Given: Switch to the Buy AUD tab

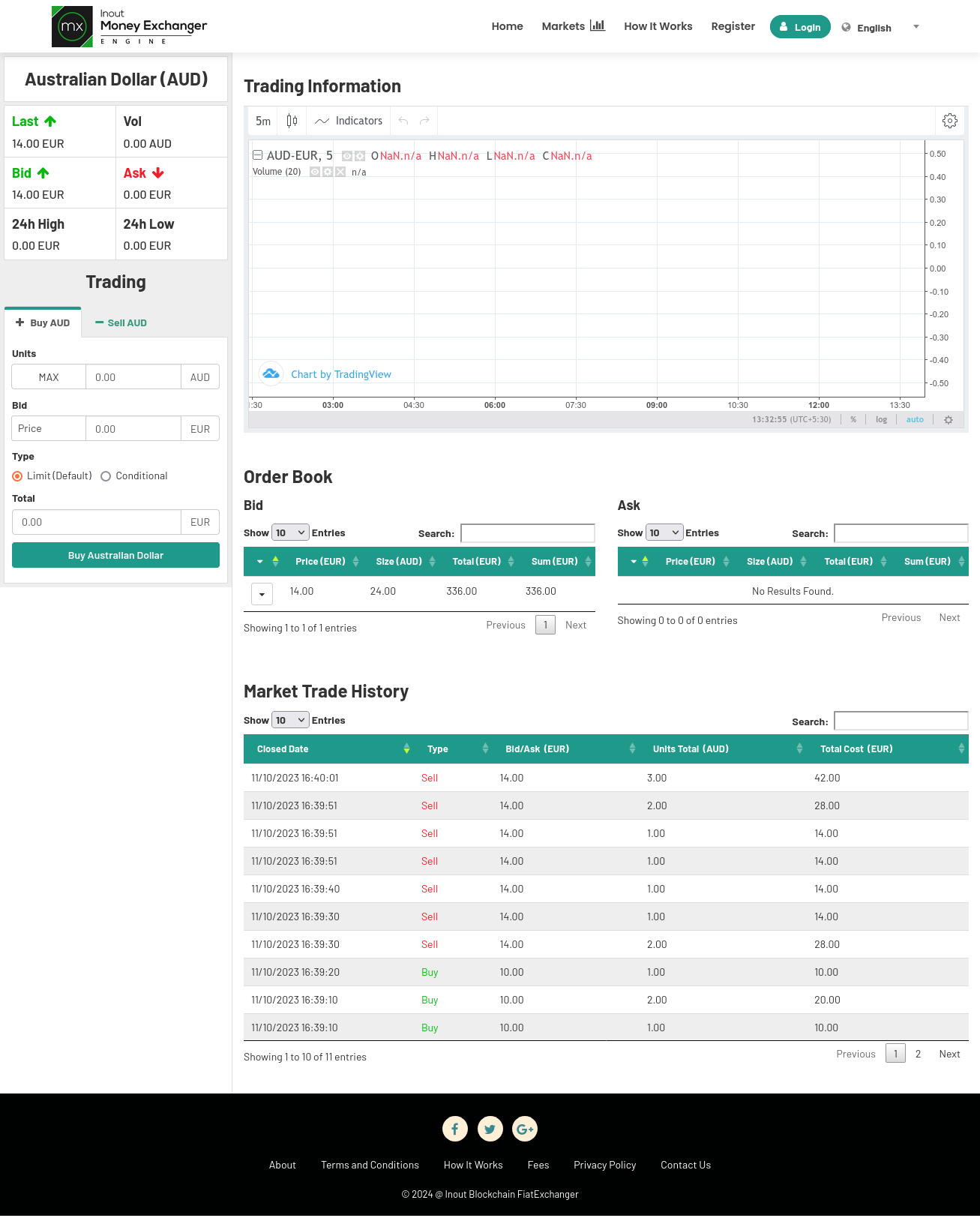Looking at the screenshot, I should click(43, 322).
